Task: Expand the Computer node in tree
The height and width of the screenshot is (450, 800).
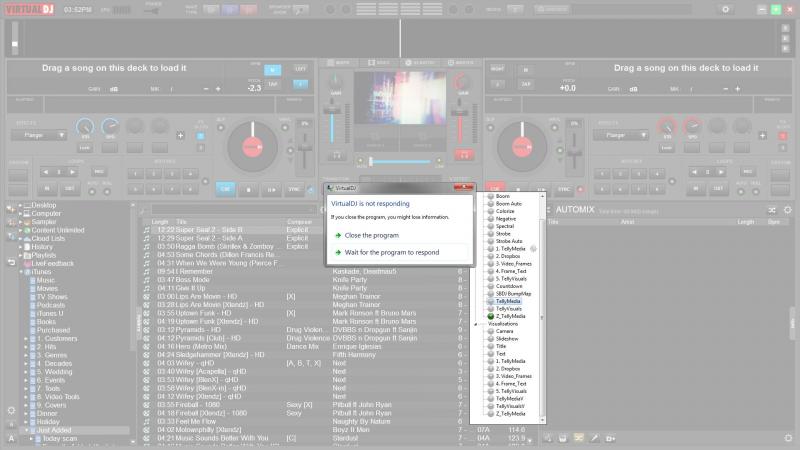Action: [20, 213]
